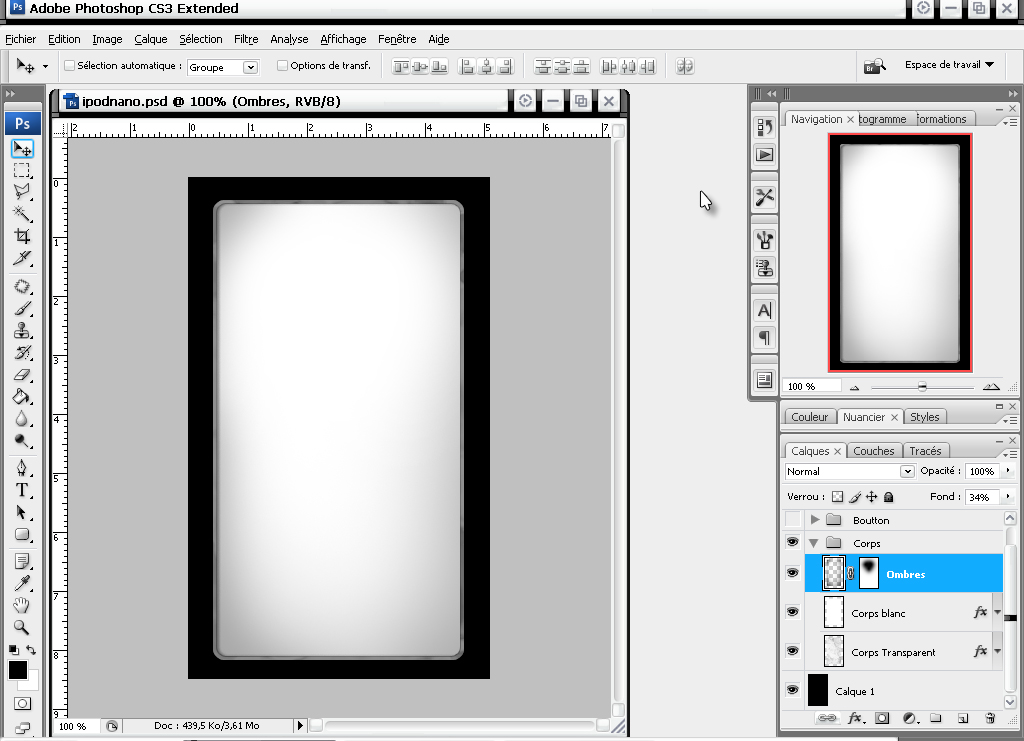This screenshot has width=1024, height=741.
Task: Open Espace de travail menu
Action: coord(949,65)
